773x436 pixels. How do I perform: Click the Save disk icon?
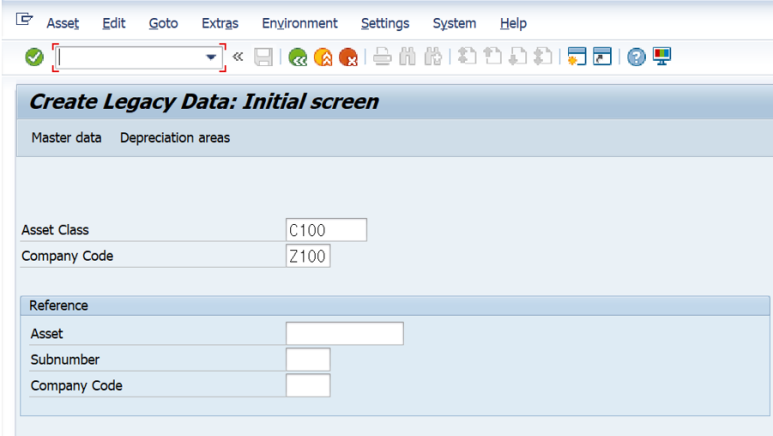(263, 57)
